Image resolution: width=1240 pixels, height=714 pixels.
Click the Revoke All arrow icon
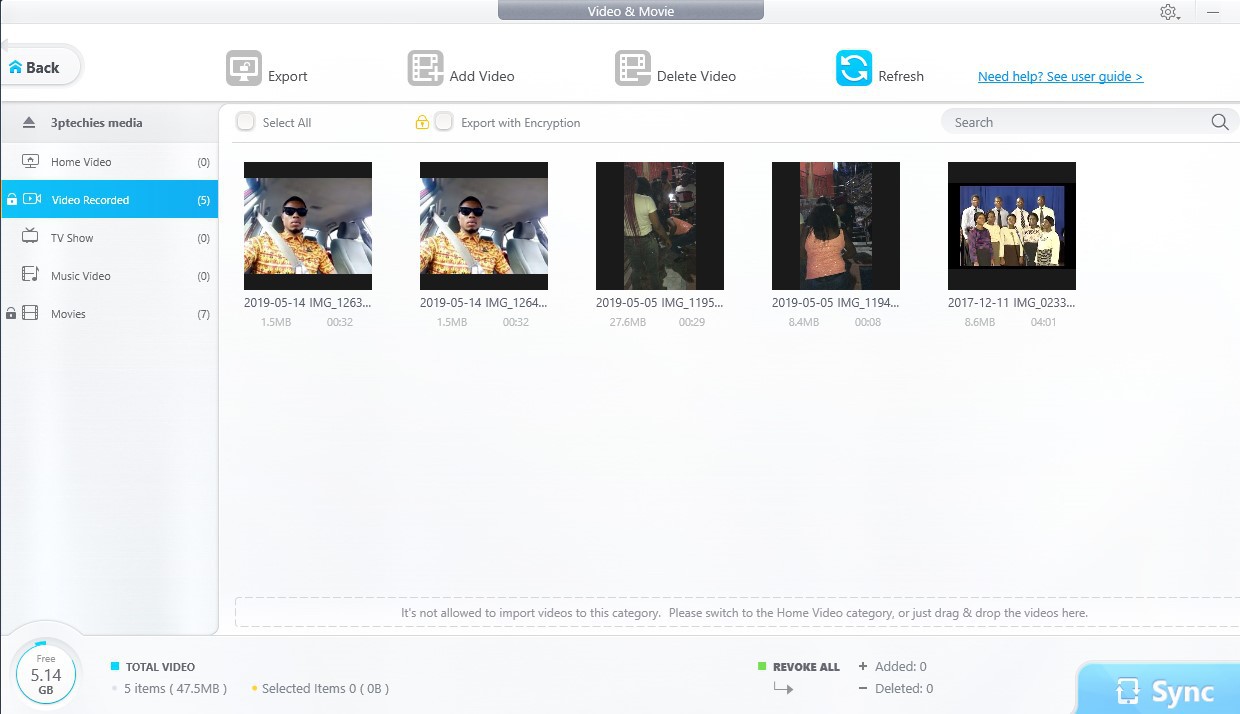(783, 688)
